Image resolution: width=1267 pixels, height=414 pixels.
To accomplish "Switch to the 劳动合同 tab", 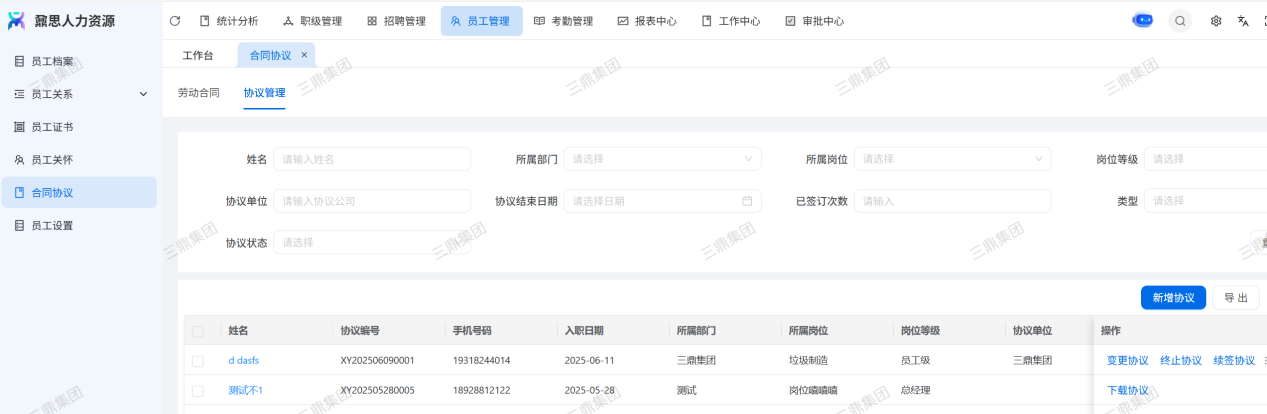I will (x=198, y=93).
